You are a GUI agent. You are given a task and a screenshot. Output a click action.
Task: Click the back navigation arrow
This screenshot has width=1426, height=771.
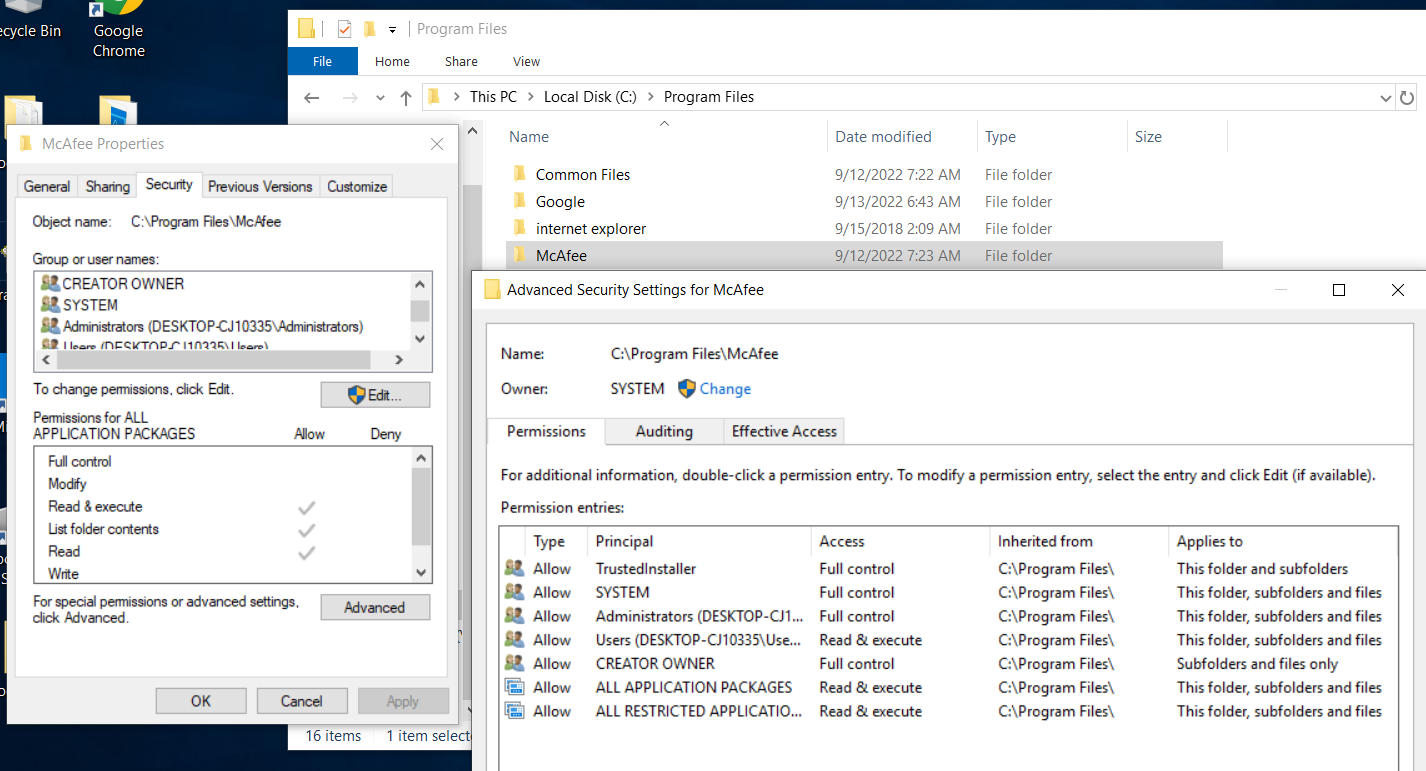[x=311, y=97]
